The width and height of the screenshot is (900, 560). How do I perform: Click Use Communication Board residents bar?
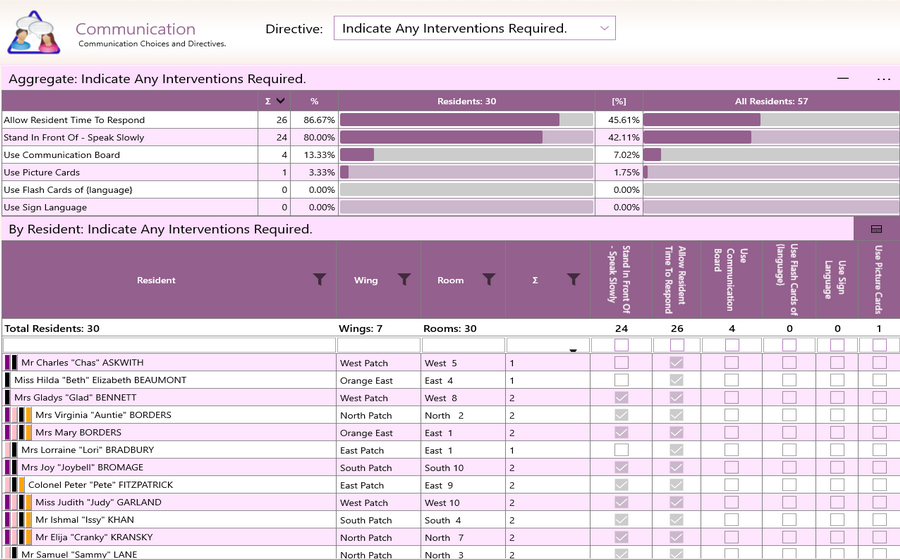pyautogui.click(x=467, y=154)
